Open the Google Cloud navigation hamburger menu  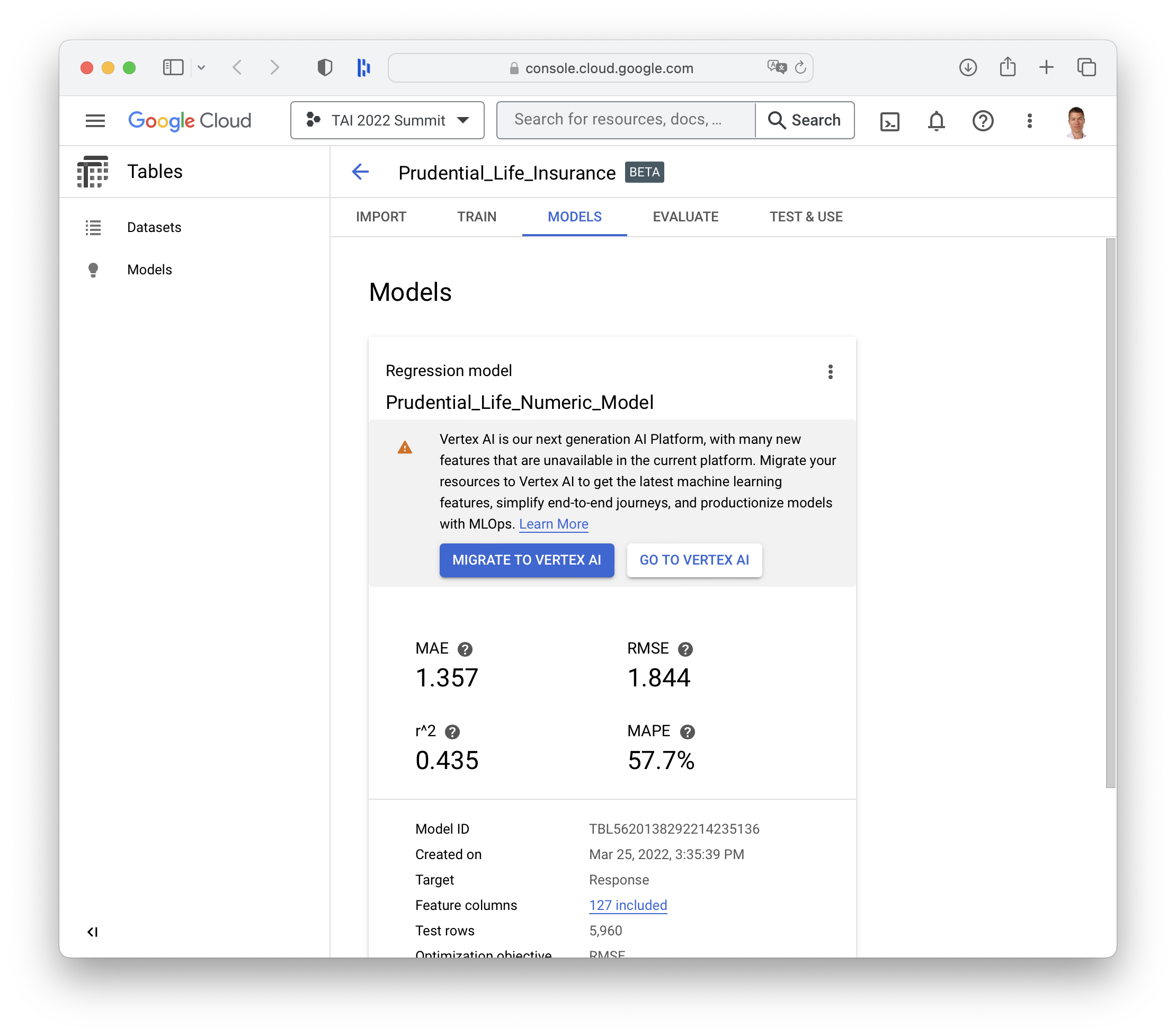click(95, 120)
